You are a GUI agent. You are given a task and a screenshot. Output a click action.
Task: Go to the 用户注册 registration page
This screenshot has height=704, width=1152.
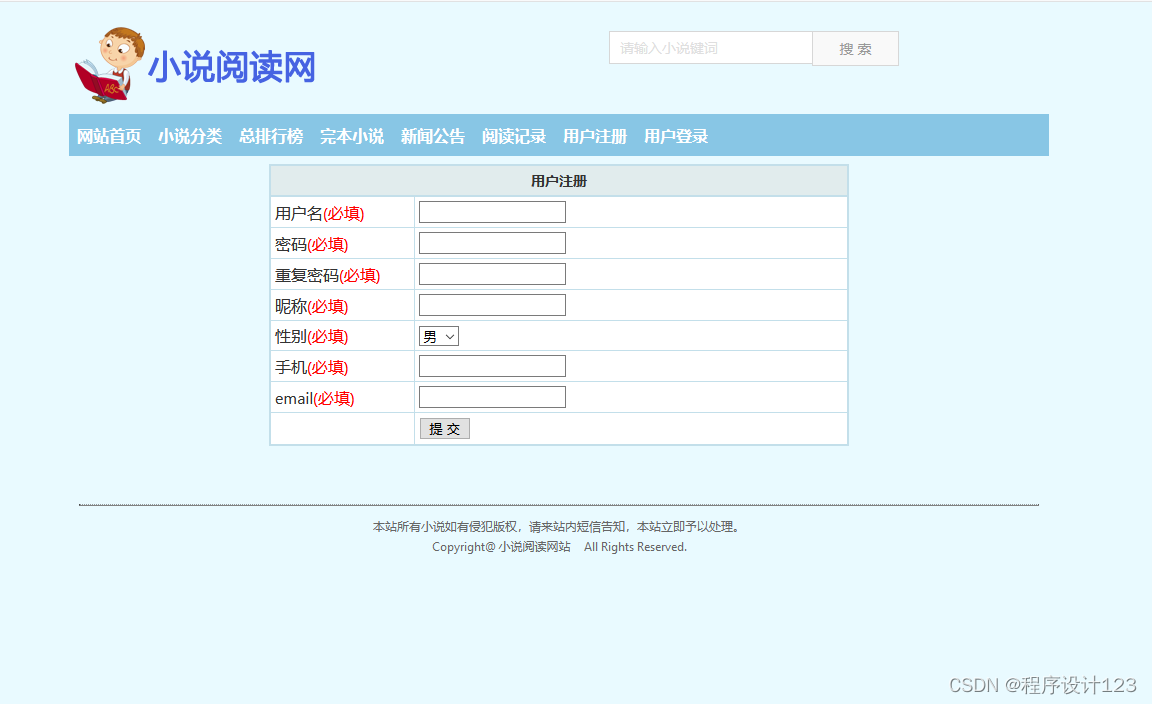pyautogui.click(x=594, y=137)
